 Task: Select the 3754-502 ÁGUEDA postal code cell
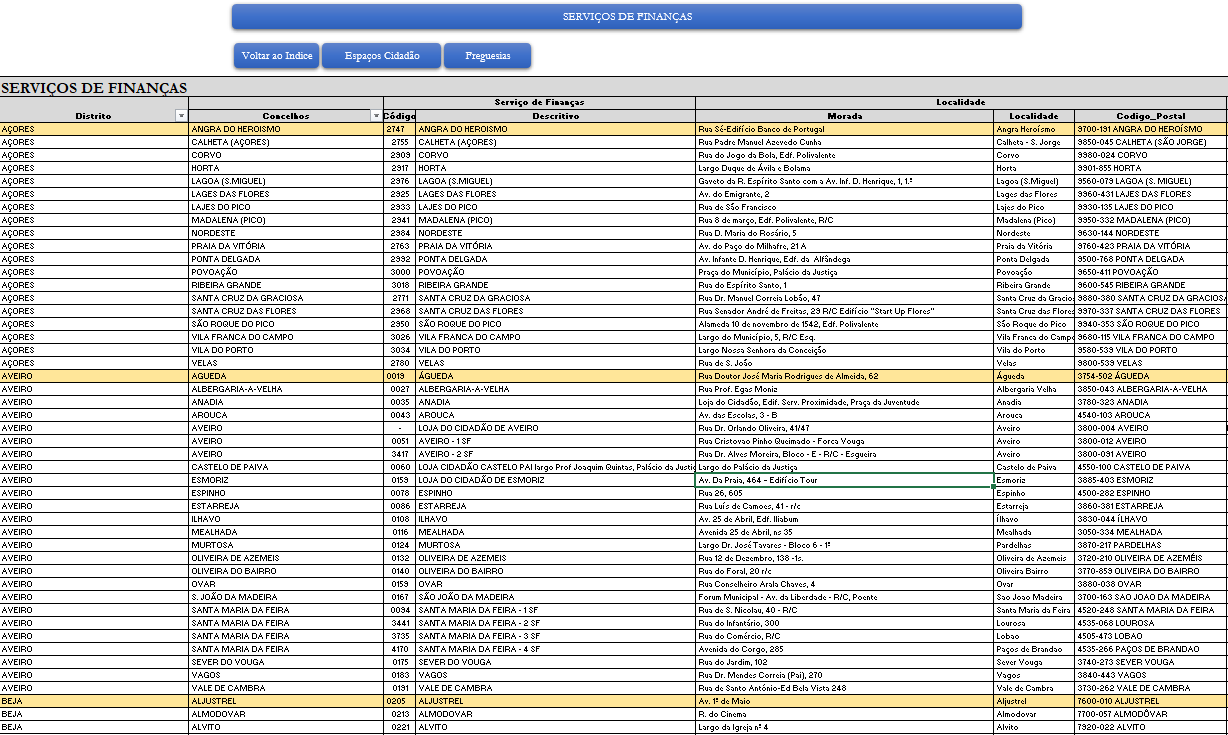pos(1150,376)
